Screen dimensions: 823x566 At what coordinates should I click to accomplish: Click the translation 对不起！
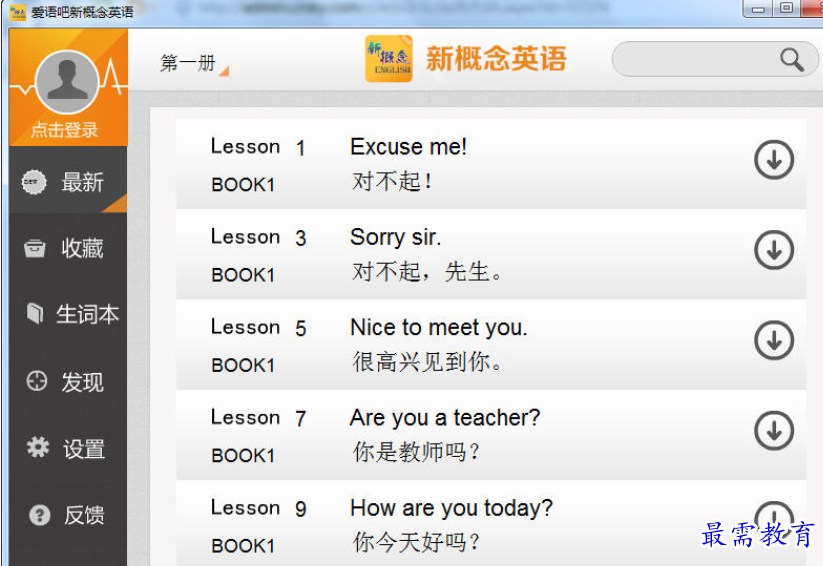(393, 182)
